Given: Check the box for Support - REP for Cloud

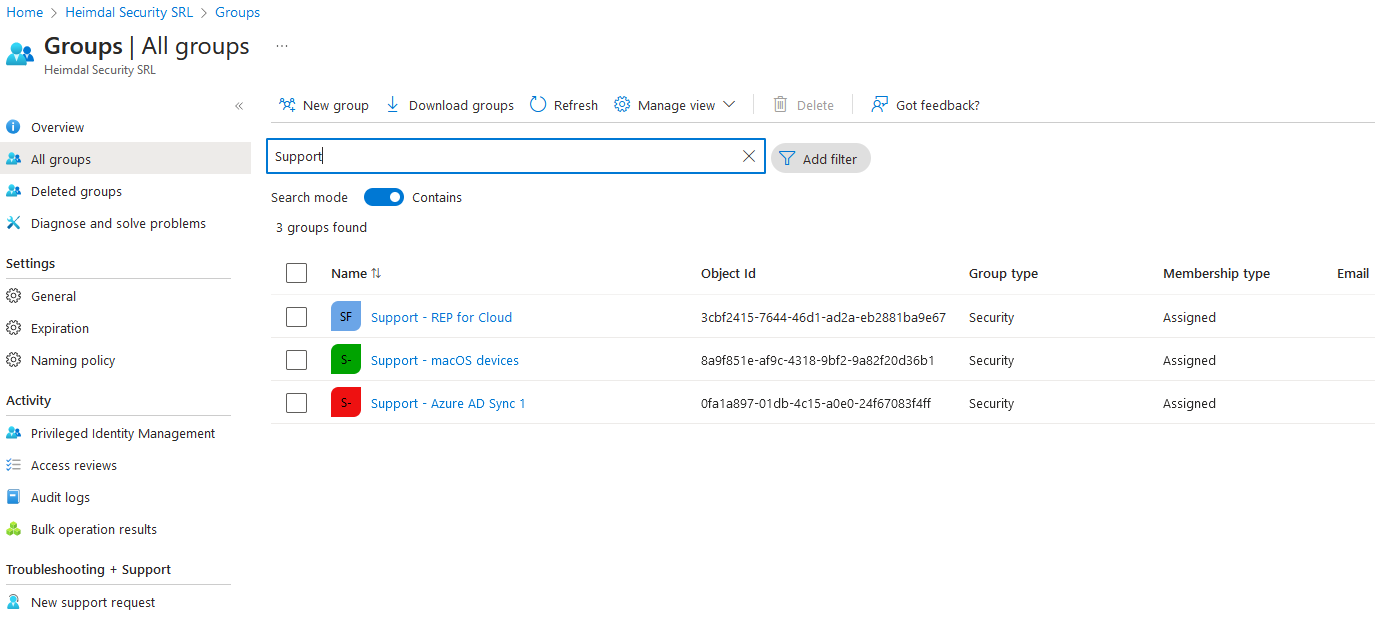Looking at the screenshot, I should (296, 317).
